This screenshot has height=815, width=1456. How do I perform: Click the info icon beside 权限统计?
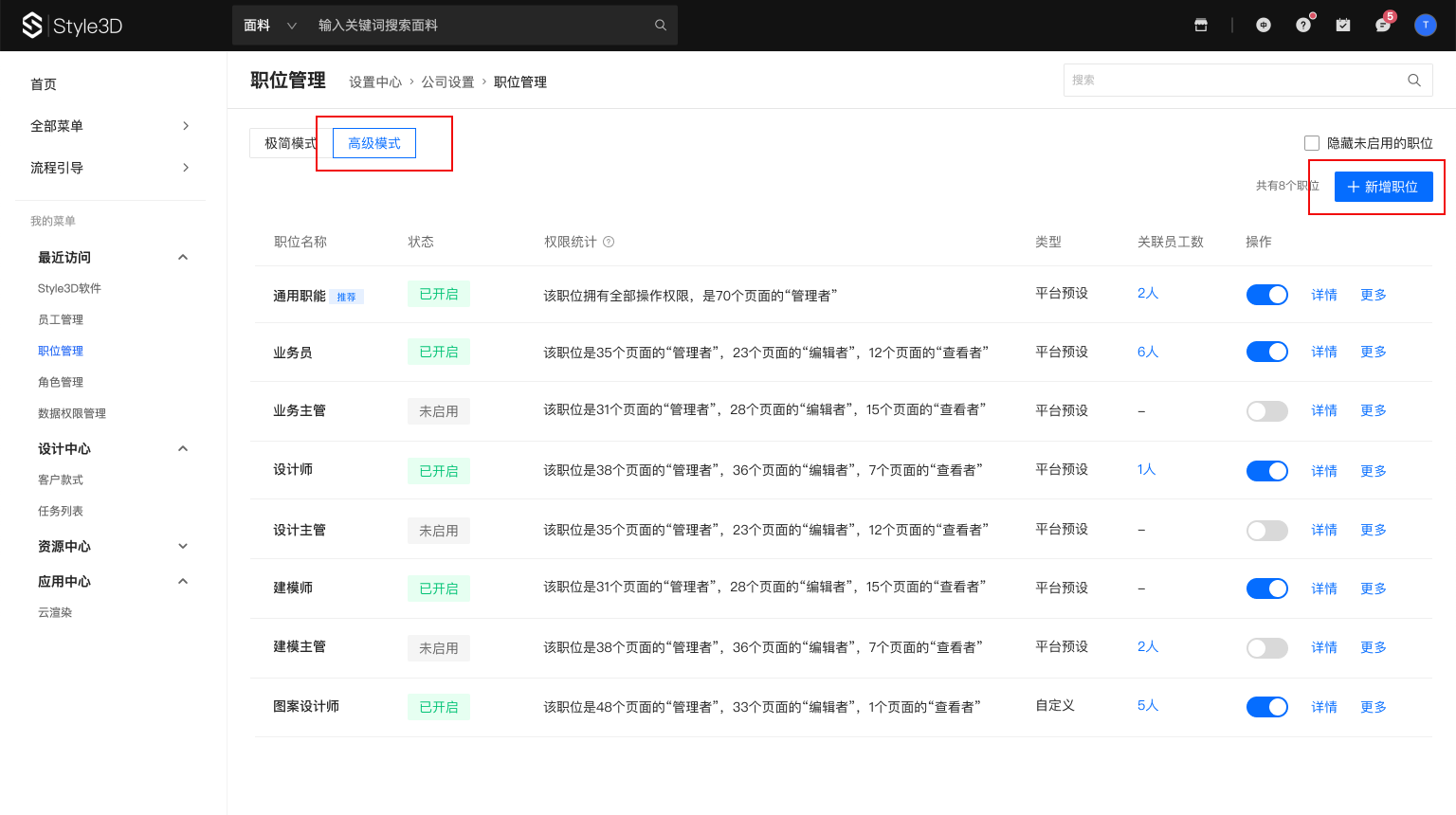point(609,242)
